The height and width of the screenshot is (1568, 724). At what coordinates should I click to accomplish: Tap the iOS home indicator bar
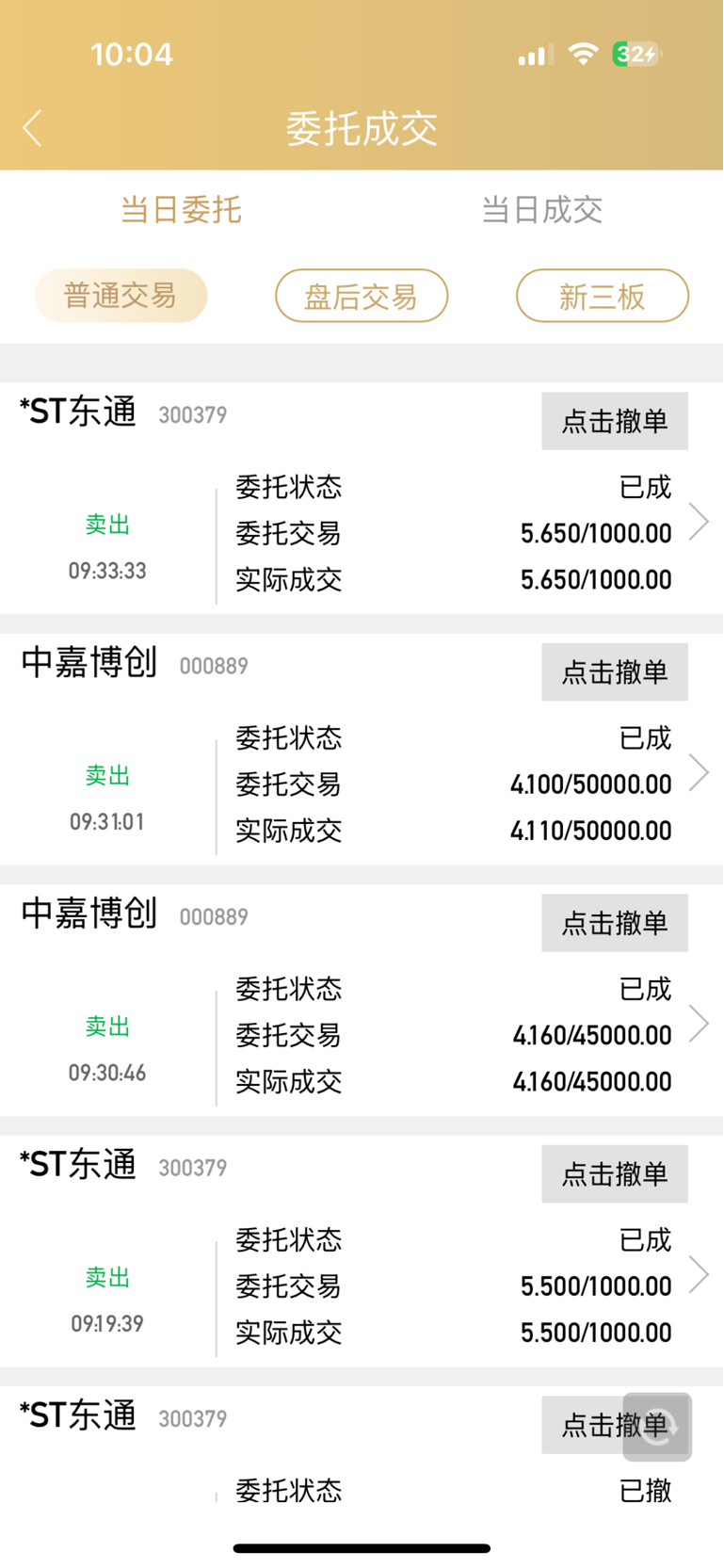tap(362, 1548)
